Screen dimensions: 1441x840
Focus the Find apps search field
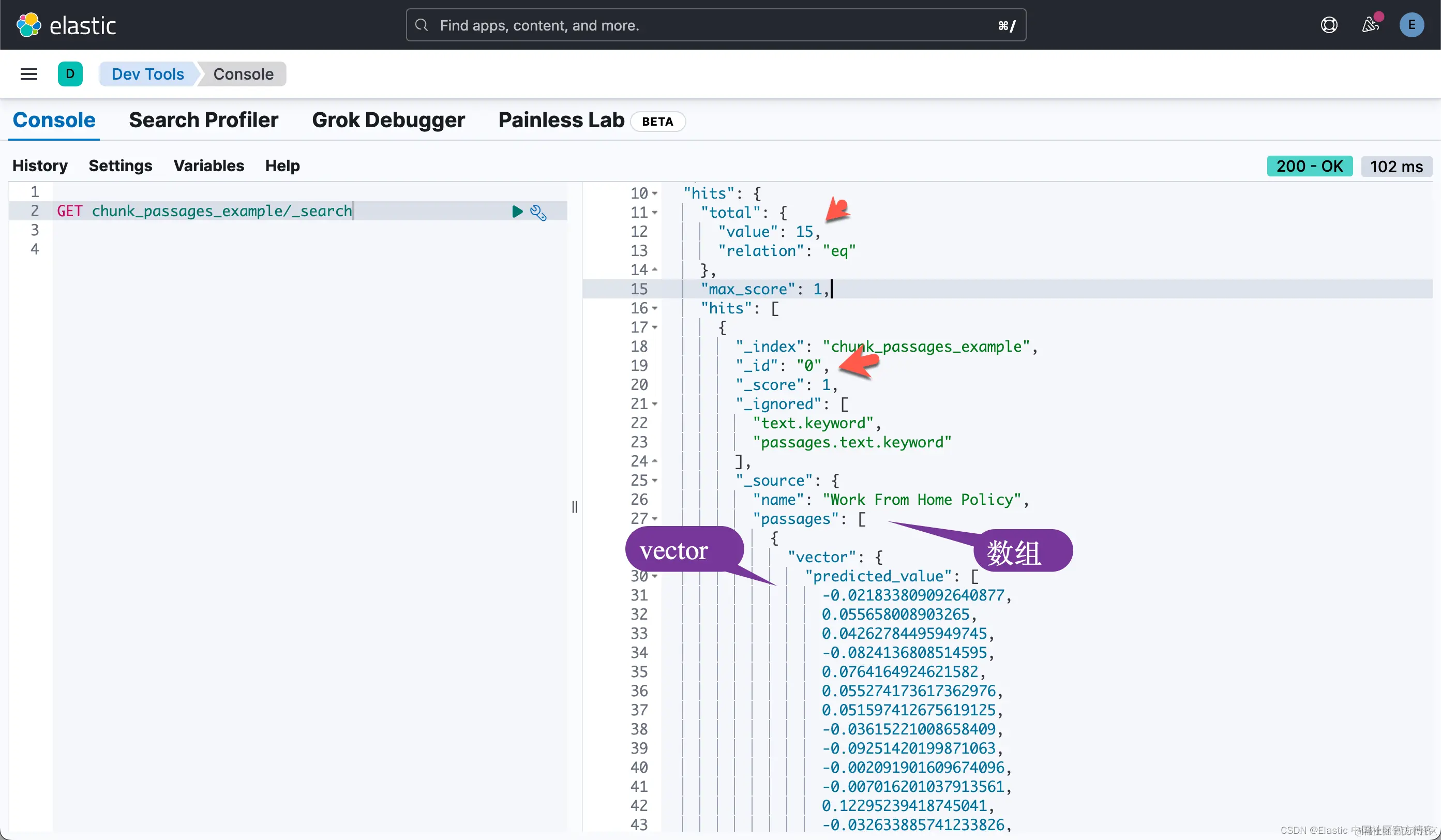click(715, 25)
